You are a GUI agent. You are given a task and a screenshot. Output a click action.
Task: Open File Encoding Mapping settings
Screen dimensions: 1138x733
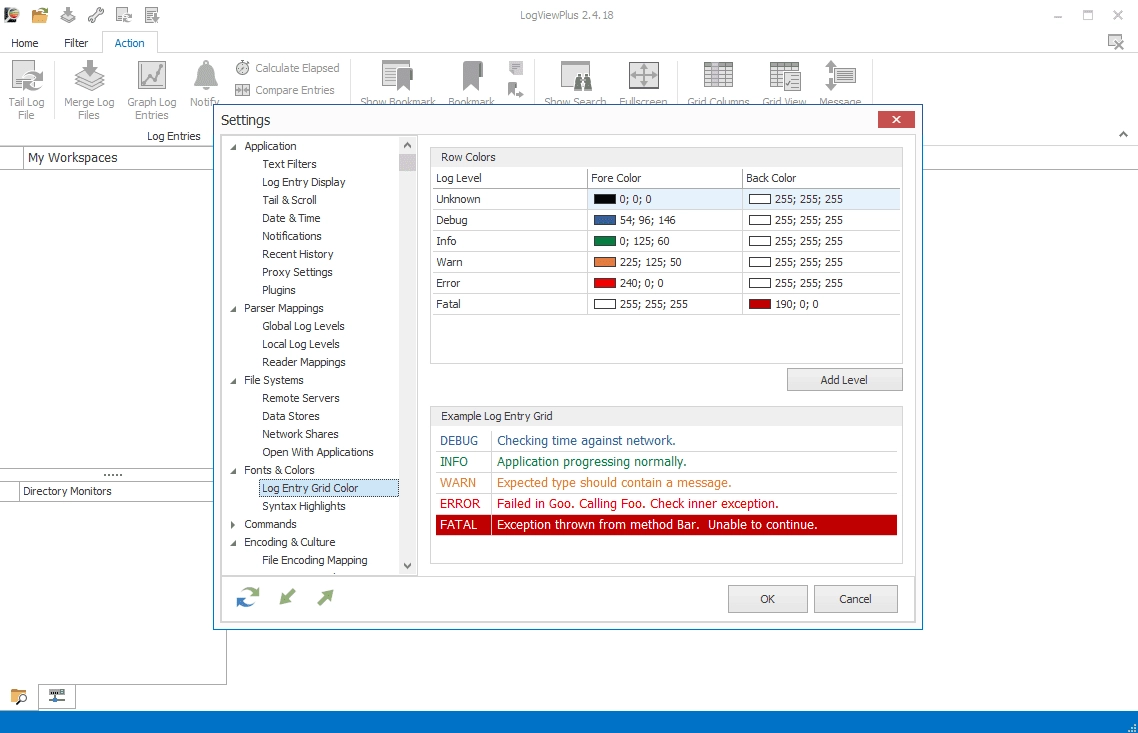tap(314, 560)
